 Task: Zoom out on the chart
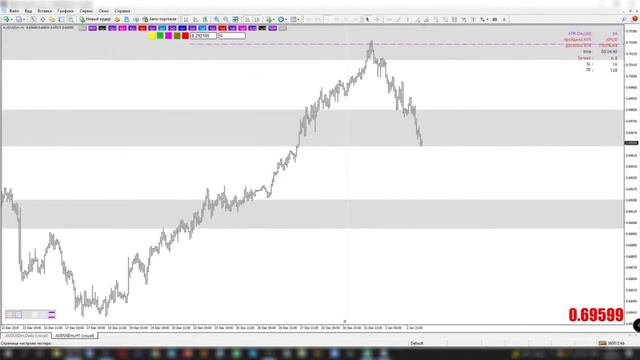pyautogui.click(x=226, y=19)
